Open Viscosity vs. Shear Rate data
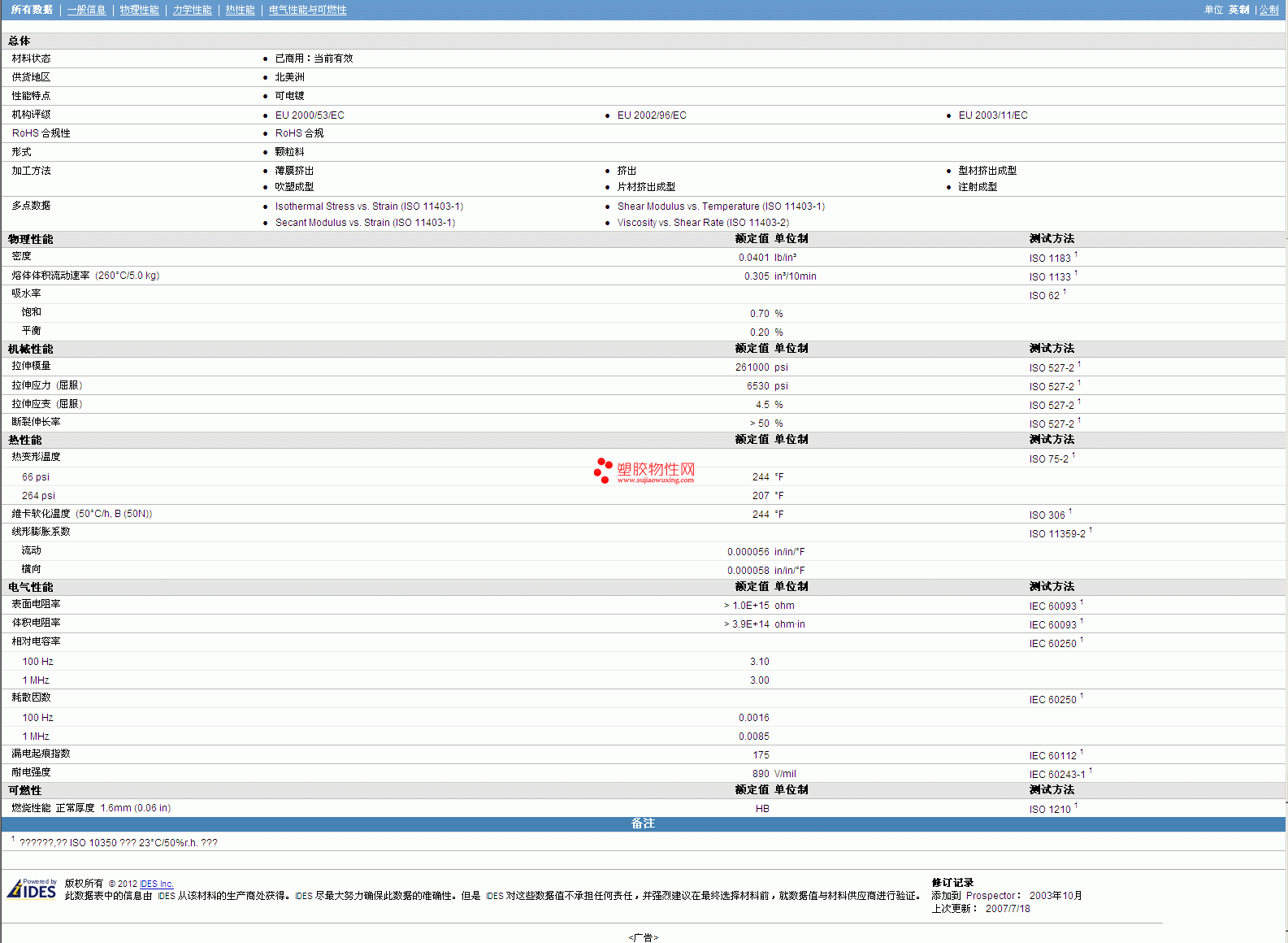 pyautogui.click(x=703, y=223)
